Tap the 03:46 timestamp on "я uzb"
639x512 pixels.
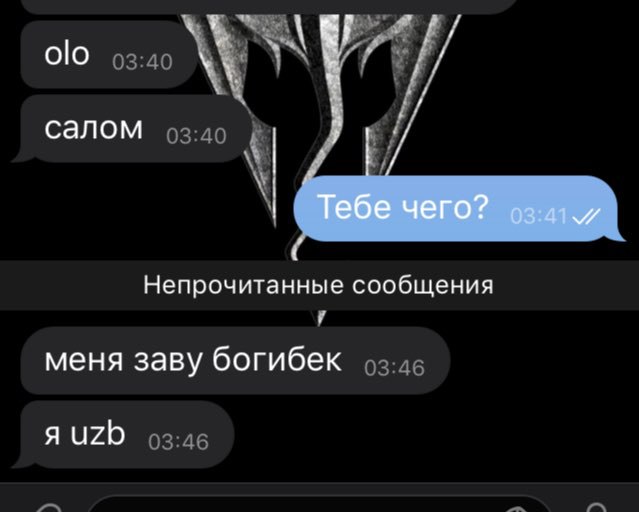pyautogui.click(x=178, y=442)
